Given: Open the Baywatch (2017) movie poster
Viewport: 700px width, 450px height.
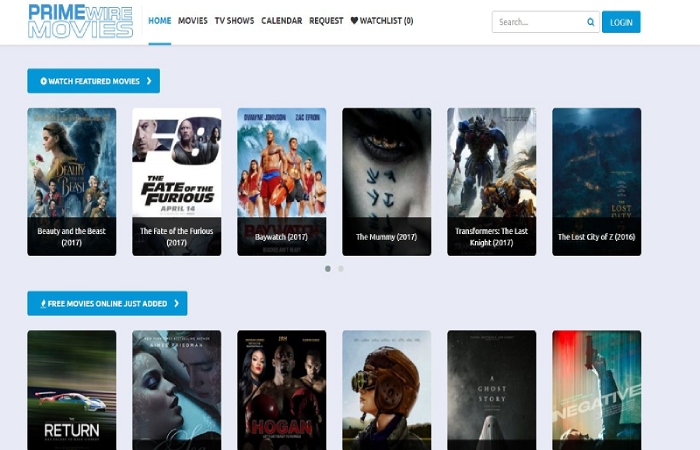Looking at the screenshot, I should (282, 181).
